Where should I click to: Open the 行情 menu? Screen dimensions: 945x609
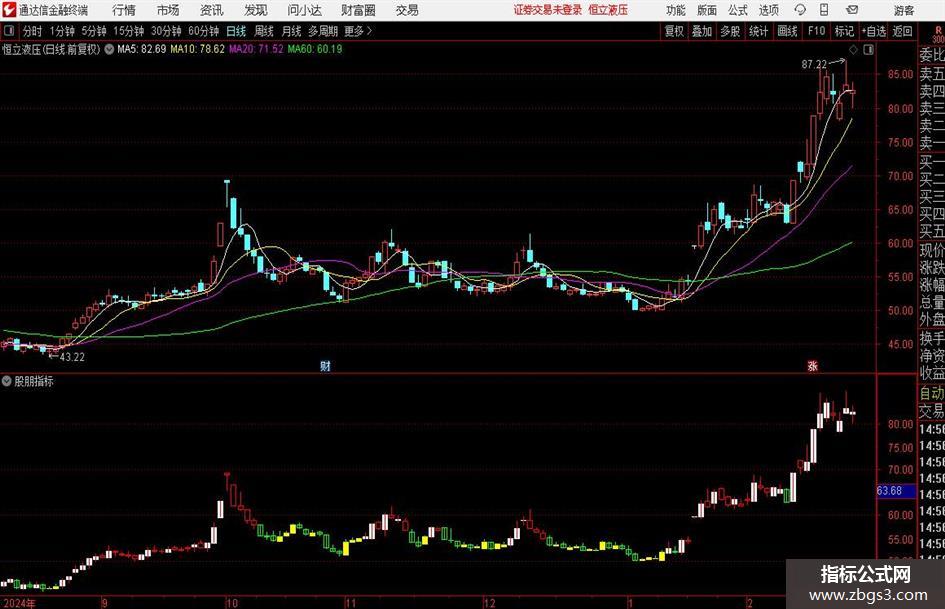pos(124,10)
